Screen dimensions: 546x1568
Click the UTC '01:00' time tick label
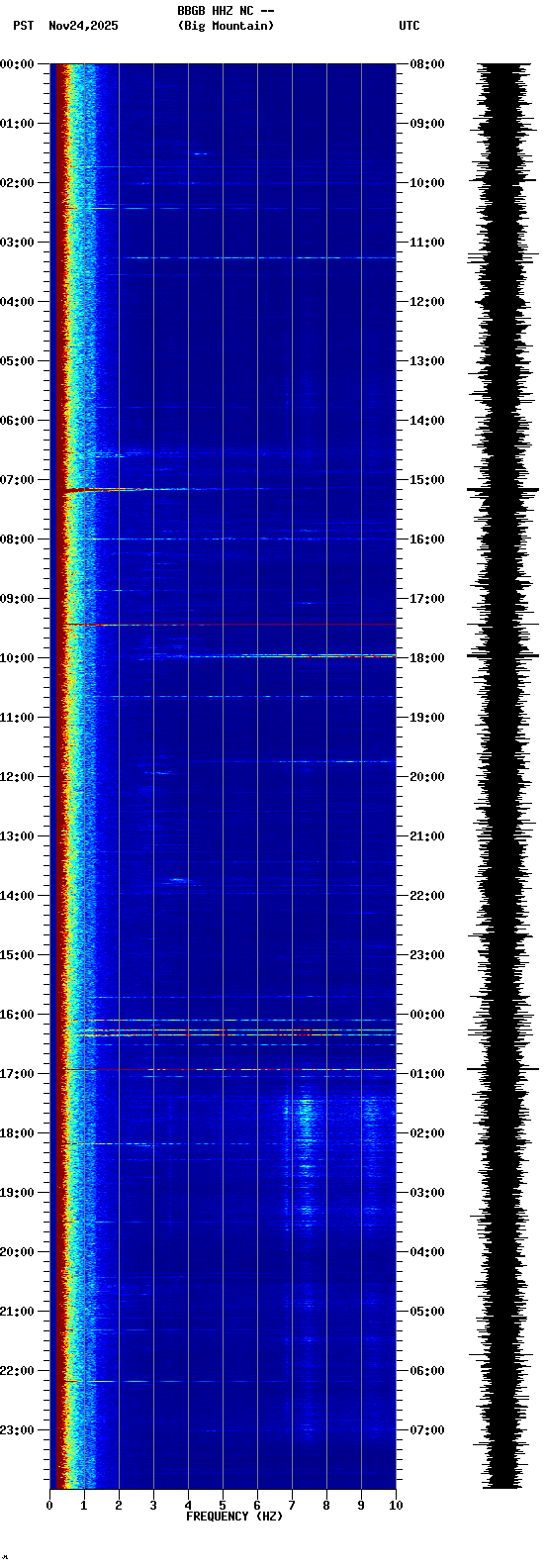point(426,1074)
